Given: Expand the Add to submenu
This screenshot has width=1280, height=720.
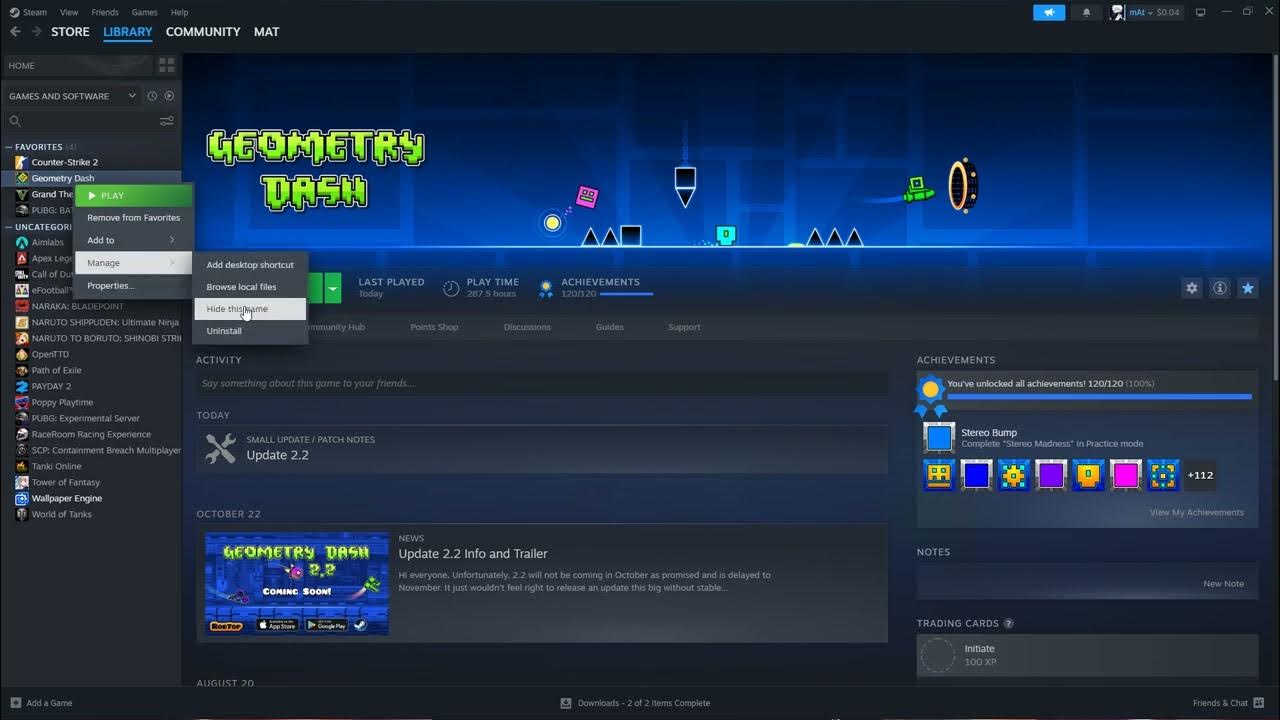Looking at the screenshot, I should 132,240.
